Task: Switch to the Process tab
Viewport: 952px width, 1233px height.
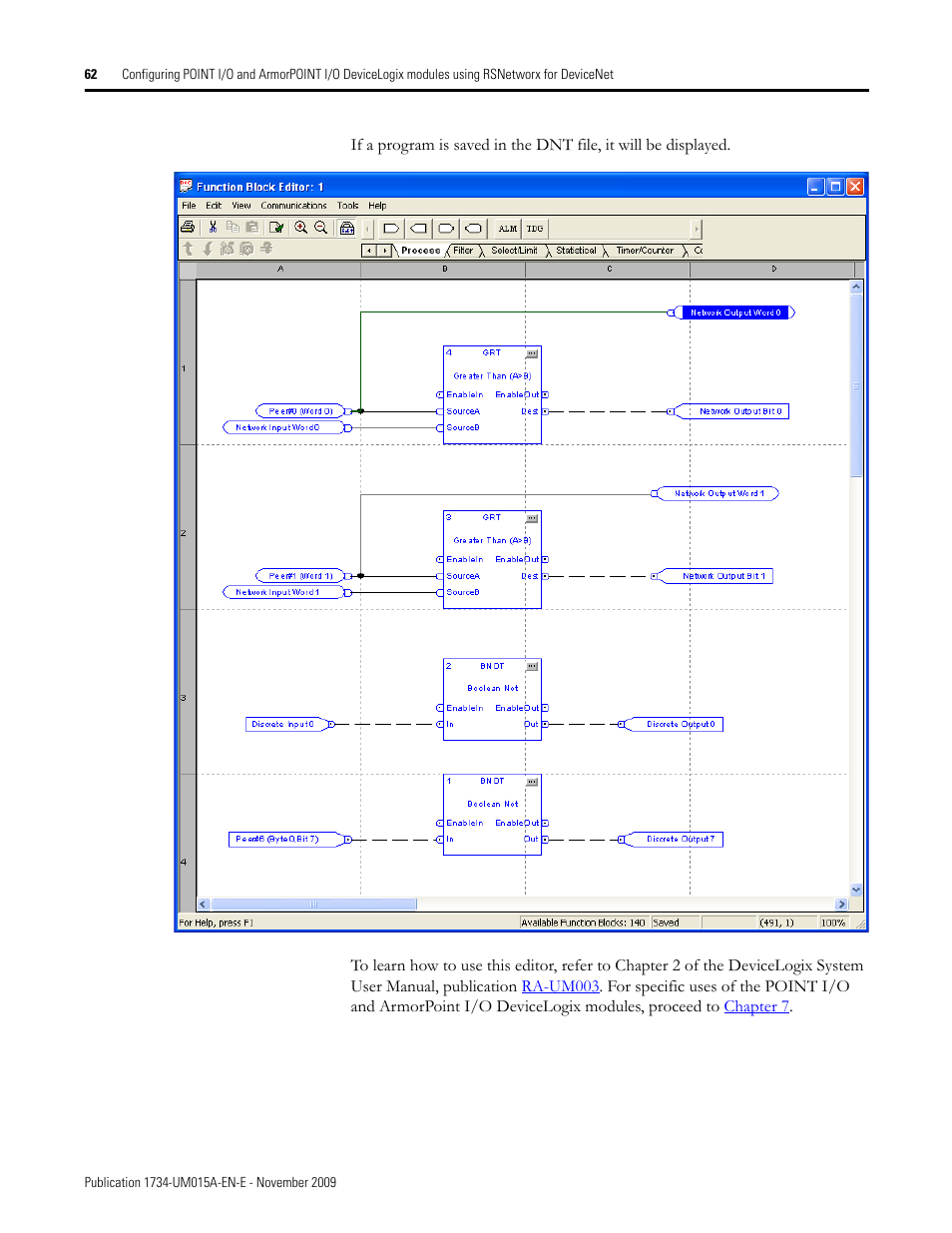Action: coord(420,251)
